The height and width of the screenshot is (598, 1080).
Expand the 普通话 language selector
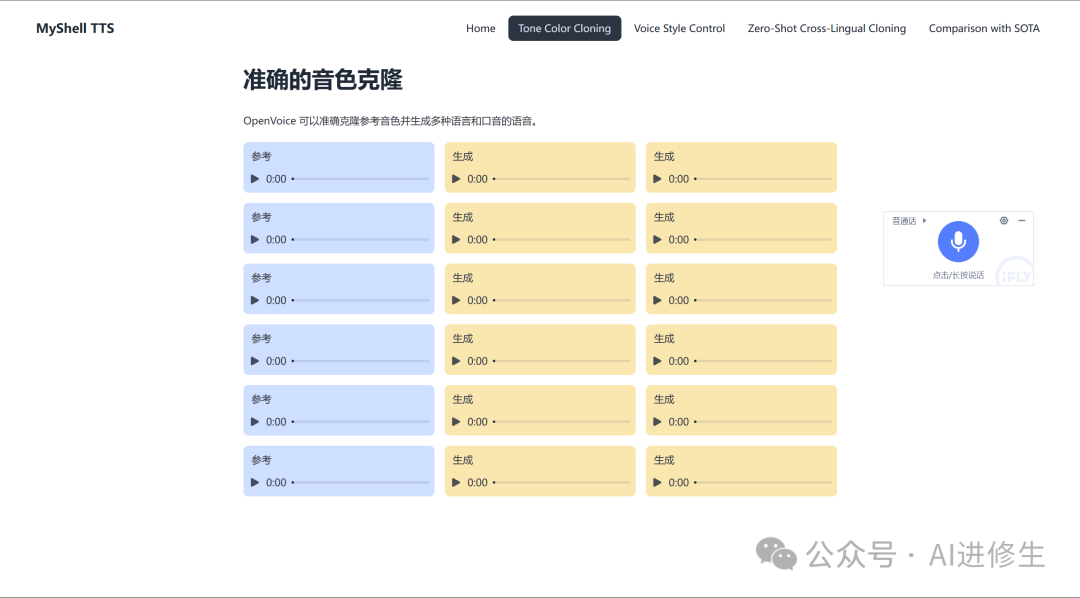click(909, 221)
